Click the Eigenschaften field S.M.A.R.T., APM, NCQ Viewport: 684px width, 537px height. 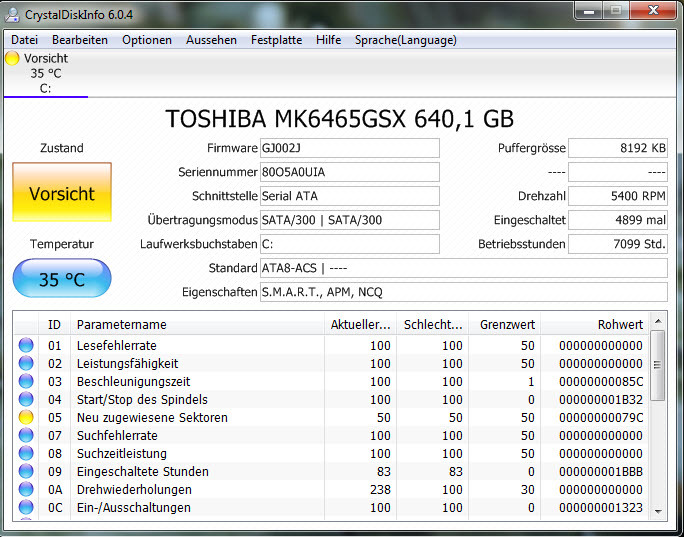(x=464, y=292)
